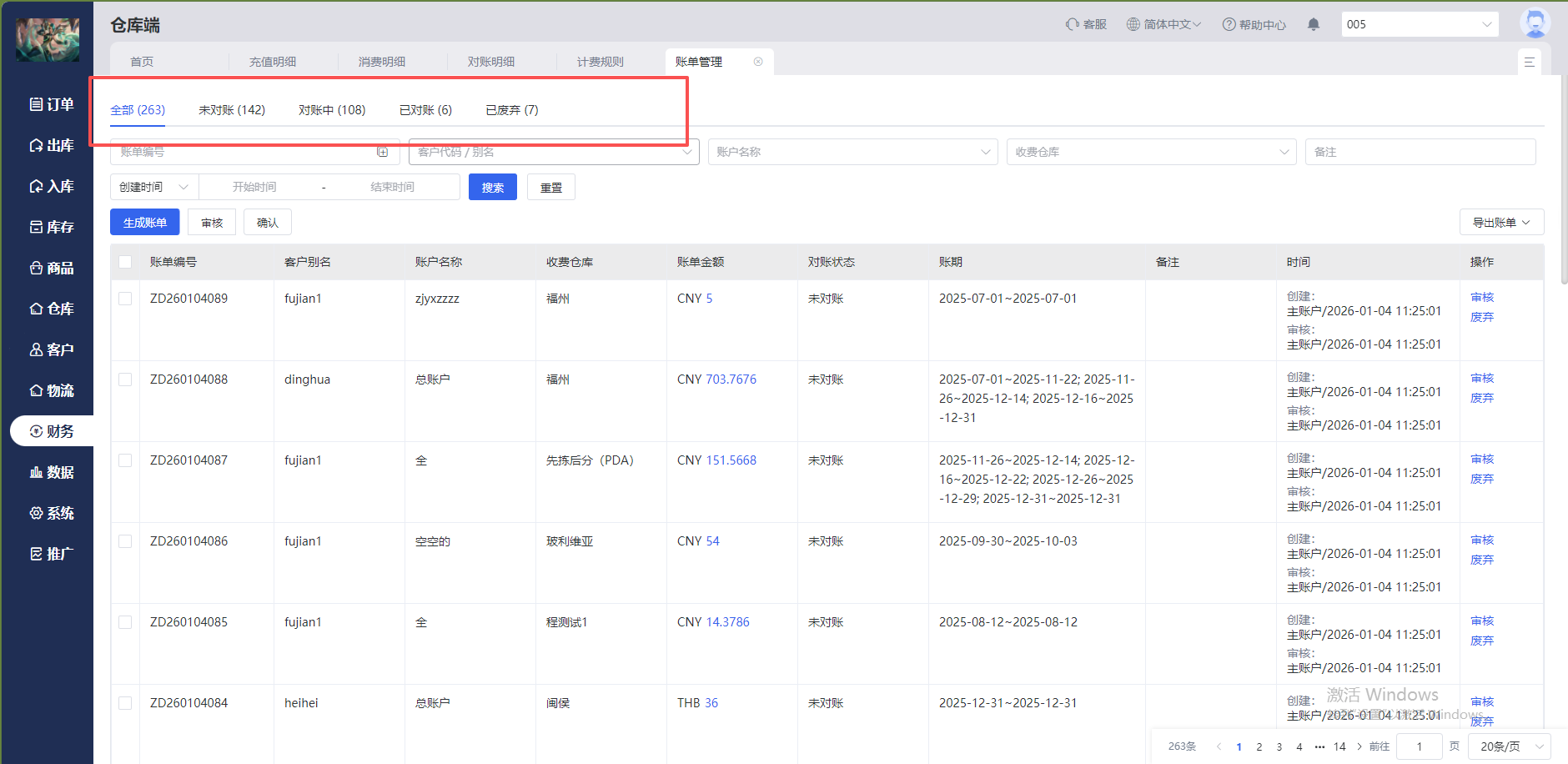Open the 数据 sidebar section

[52, 472]
